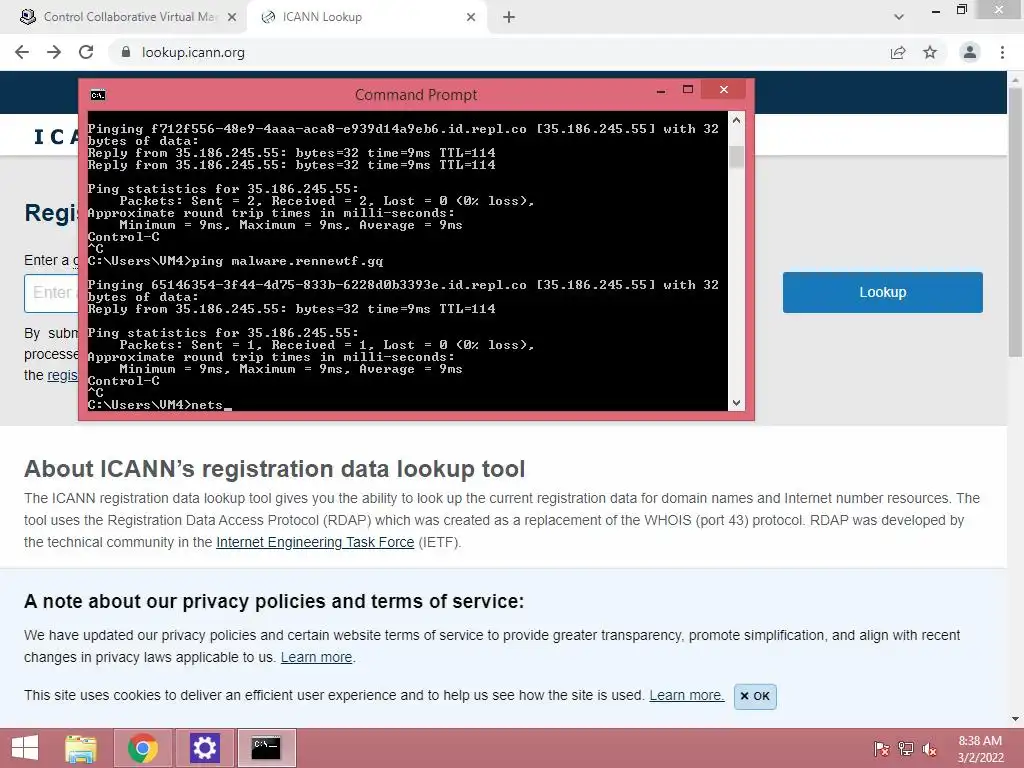The image size is (1024, 768).
Task: Reload the ICANN Lookup page
Action: (x=86, y=52)
